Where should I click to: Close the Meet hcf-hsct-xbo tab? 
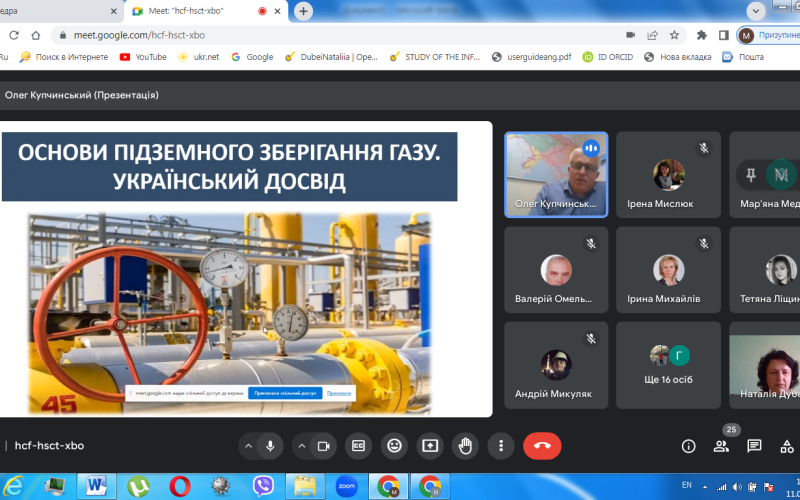pyautogui.click(x=278, y=11)
